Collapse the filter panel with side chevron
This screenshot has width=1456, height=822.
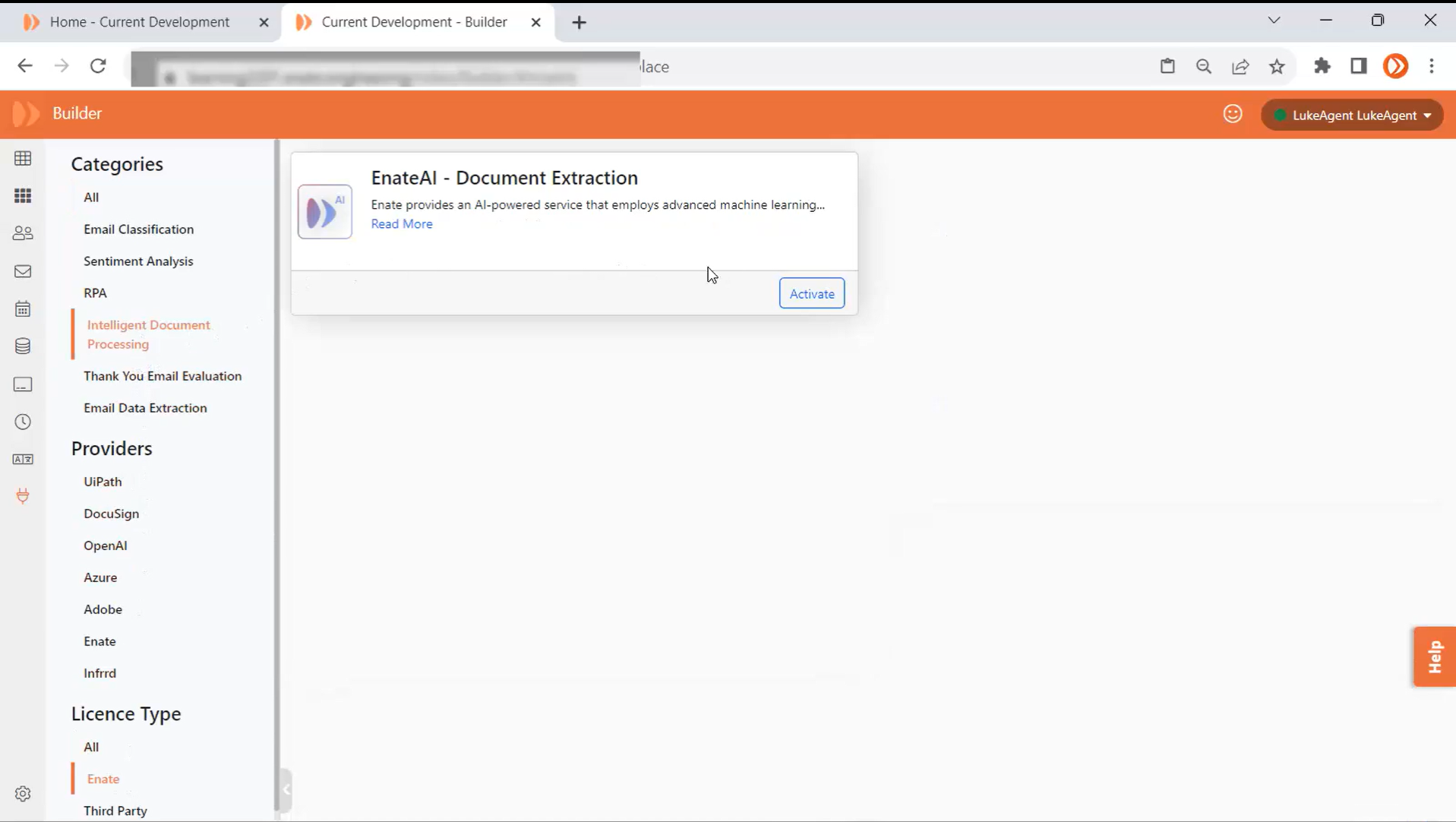[x=286, y=790]
